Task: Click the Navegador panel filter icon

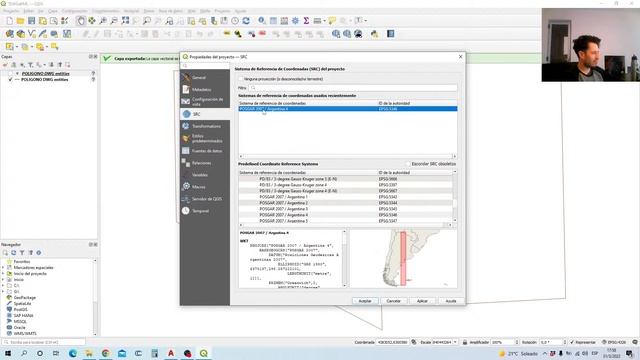Action: coord(22,253)
